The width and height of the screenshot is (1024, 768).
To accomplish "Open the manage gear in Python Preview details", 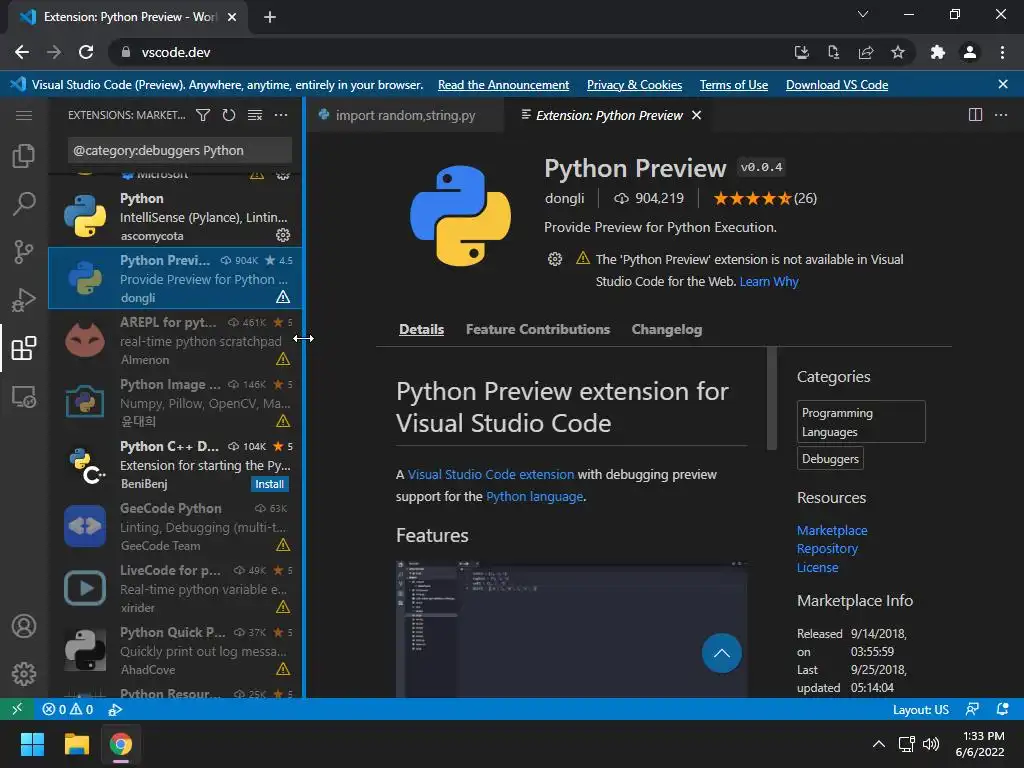I will coord(554,259).
